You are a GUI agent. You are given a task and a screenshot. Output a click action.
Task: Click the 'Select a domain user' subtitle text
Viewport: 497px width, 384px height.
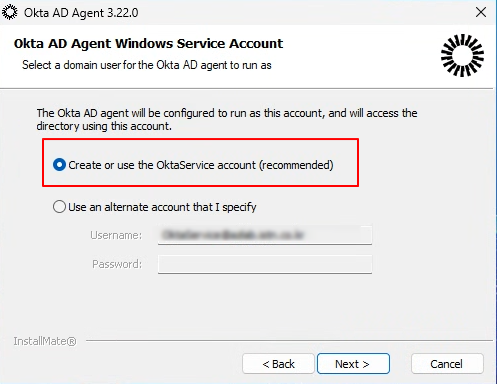[147, 65]
